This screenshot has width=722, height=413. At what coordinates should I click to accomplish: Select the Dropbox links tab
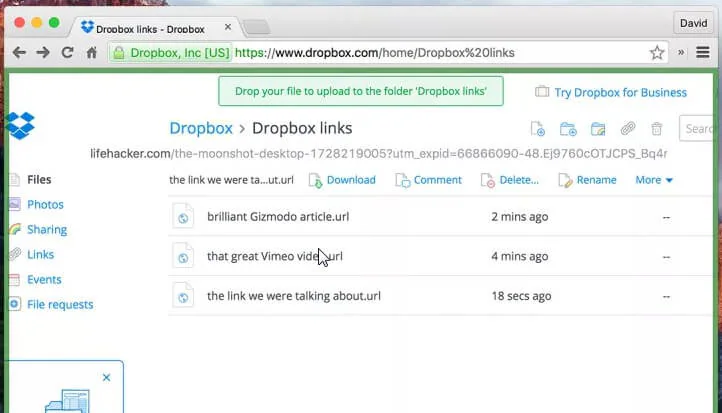[x=154, y=29]
